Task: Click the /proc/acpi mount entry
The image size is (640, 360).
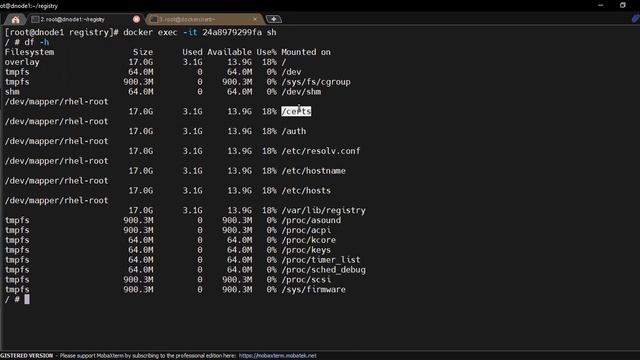Action: pos(306,230)
